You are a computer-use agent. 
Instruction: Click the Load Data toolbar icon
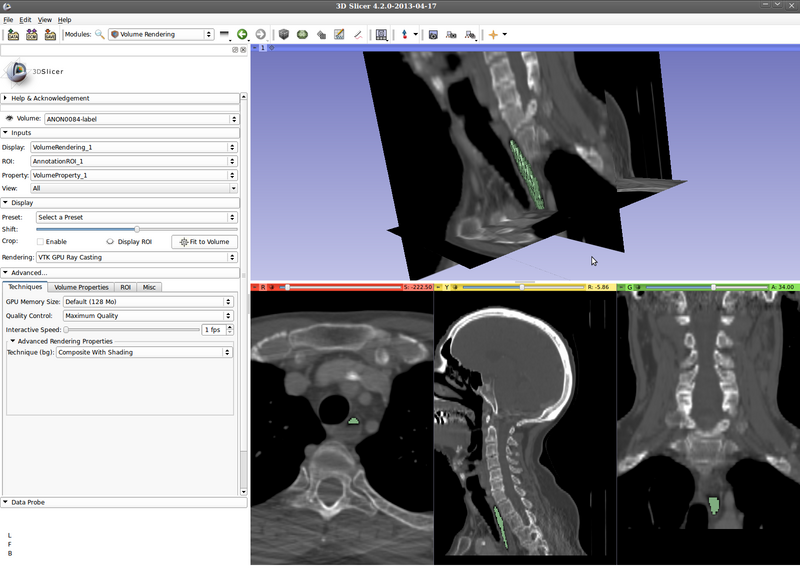coord(13,34)
